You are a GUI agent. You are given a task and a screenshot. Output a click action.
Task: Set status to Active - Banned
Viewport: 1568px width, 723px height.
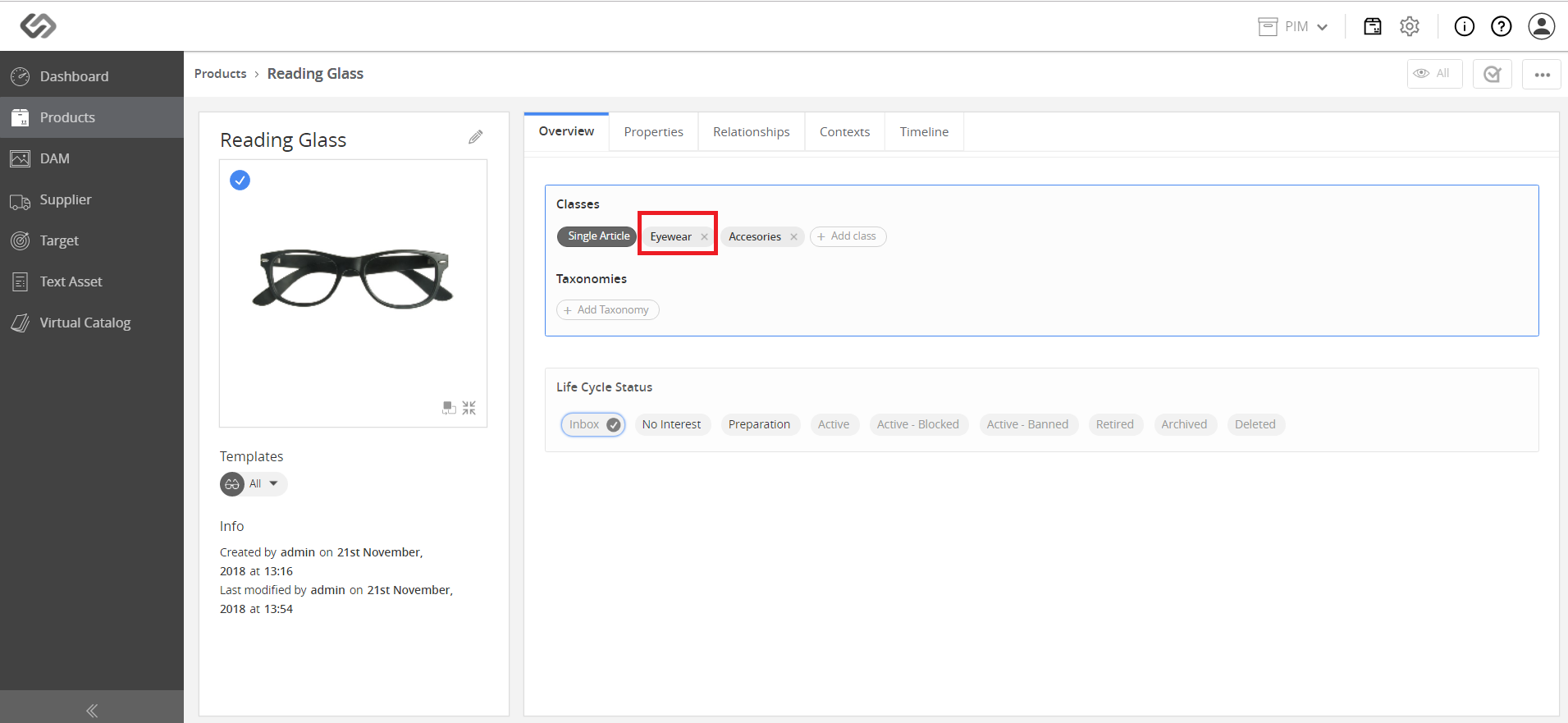[x=1027, y=424]
